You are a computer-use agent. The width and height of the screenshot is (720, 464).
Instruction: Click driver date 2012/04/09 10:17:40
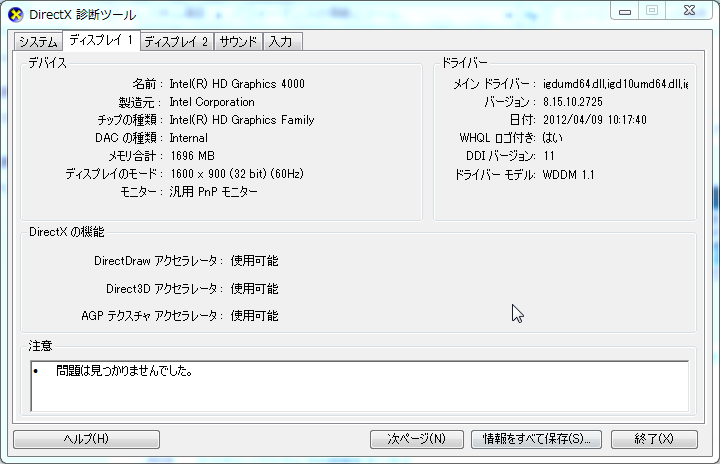click(x=595, y=120)
